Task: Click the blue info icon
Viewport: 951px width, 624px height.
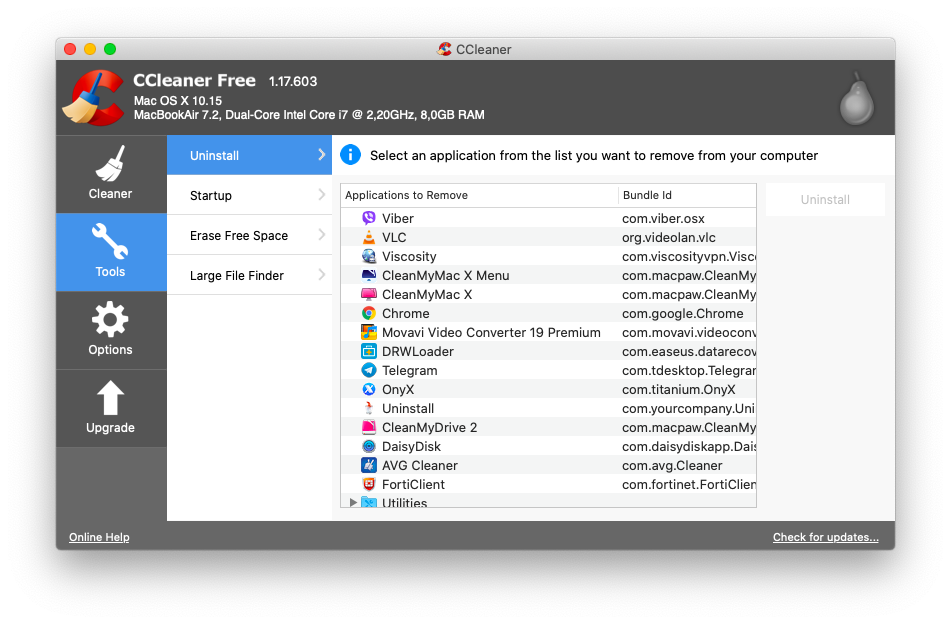Action: pyautogui.click(x=350, y=155)
